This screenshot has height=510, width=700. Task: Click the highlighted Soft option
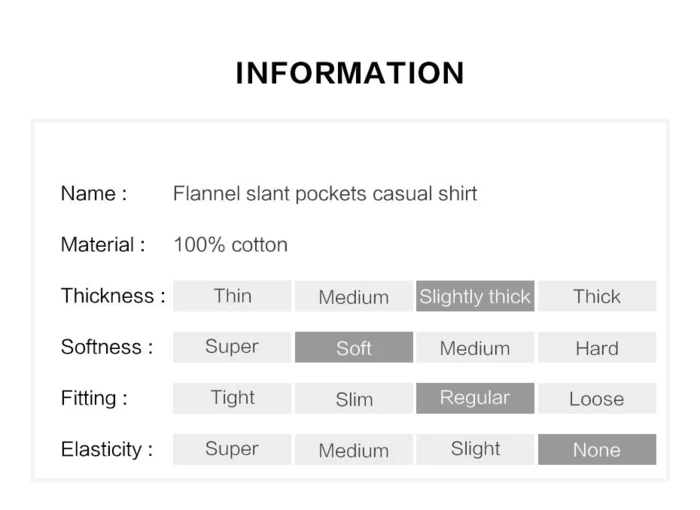[x=353, y=348]
